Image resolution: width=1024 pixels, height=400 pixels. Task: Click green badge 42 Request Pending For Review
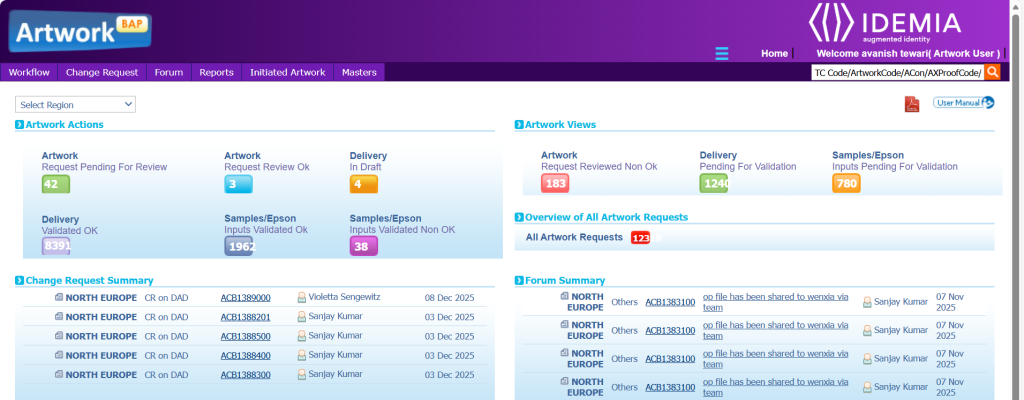tap(55, 184)
